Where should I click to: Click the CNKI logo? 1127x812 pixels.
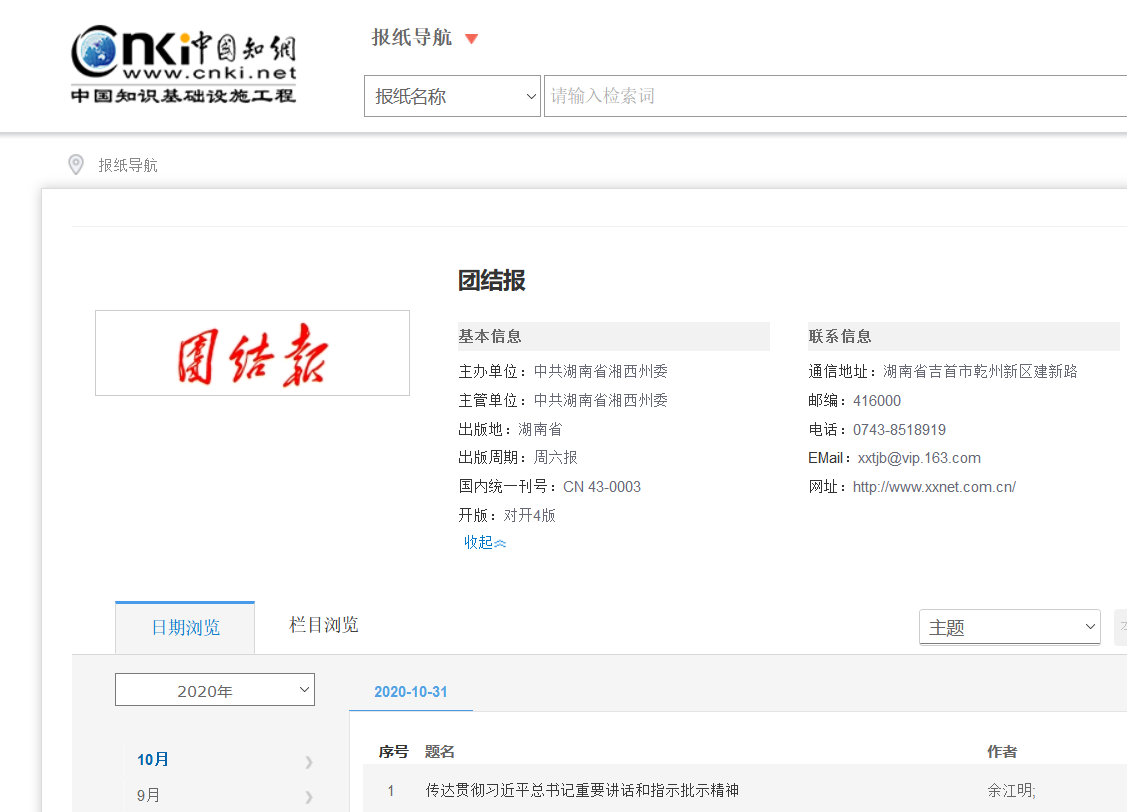coord(183,63)
